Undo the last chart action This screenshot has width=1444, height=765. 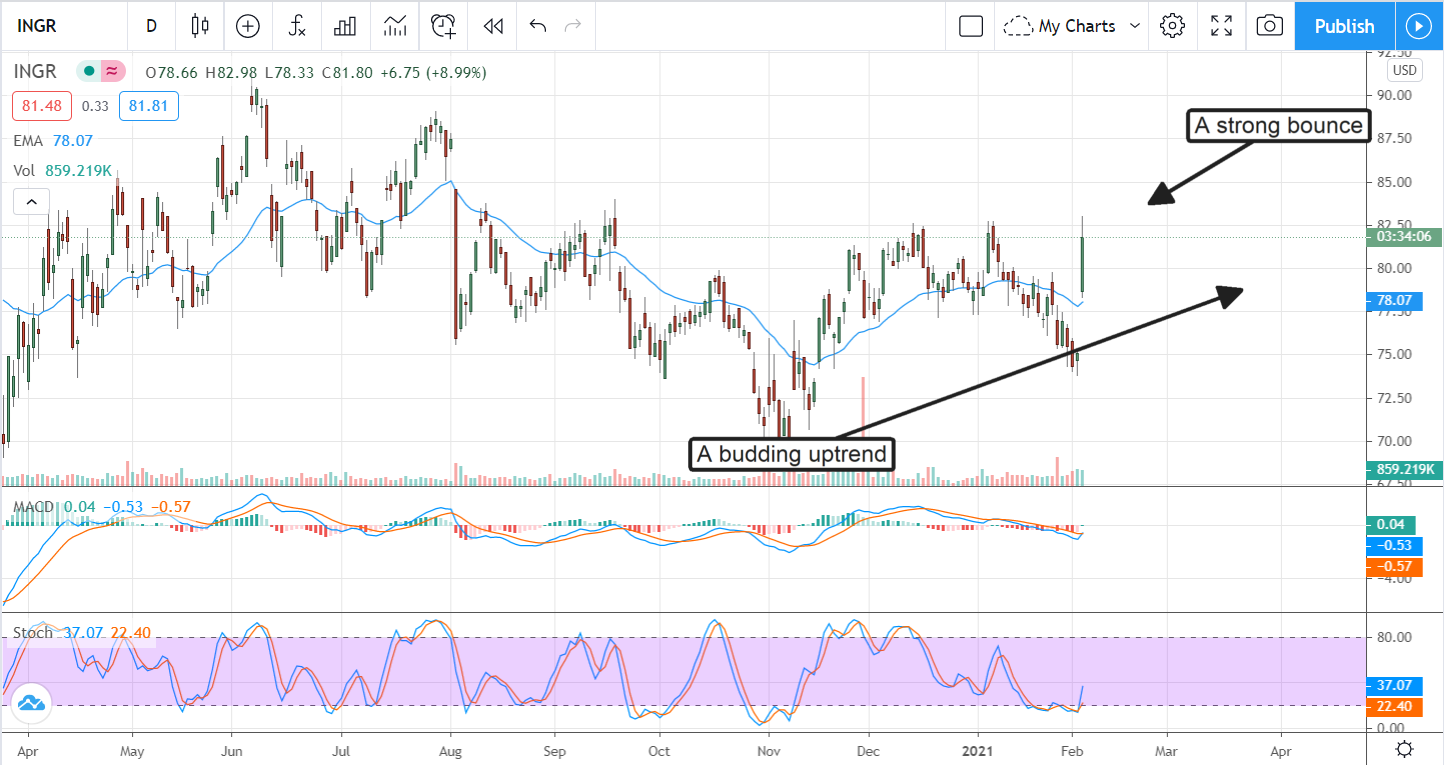point(538,27)
